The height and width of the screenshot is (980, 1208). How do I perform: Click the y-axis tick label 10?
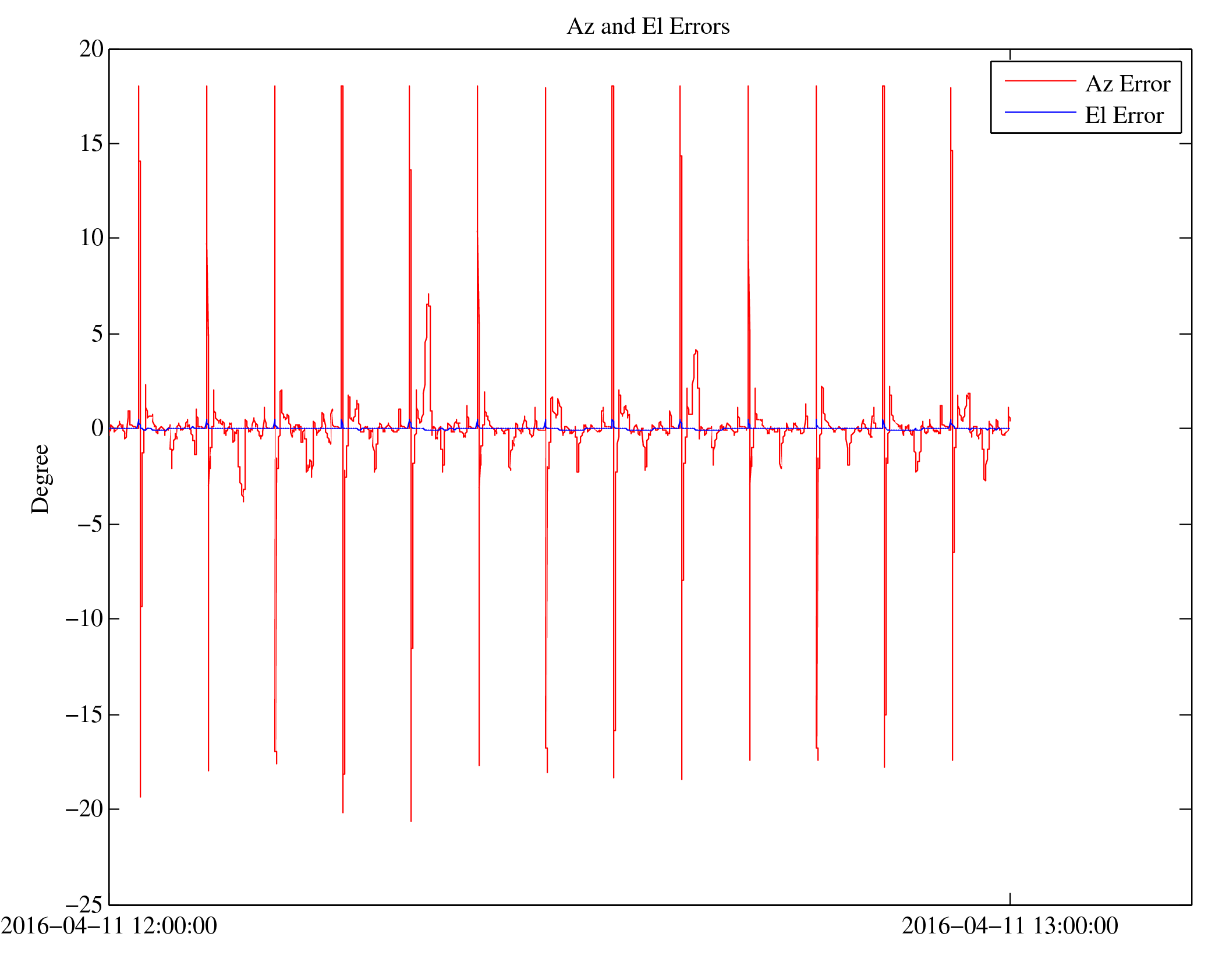[91, 238]
